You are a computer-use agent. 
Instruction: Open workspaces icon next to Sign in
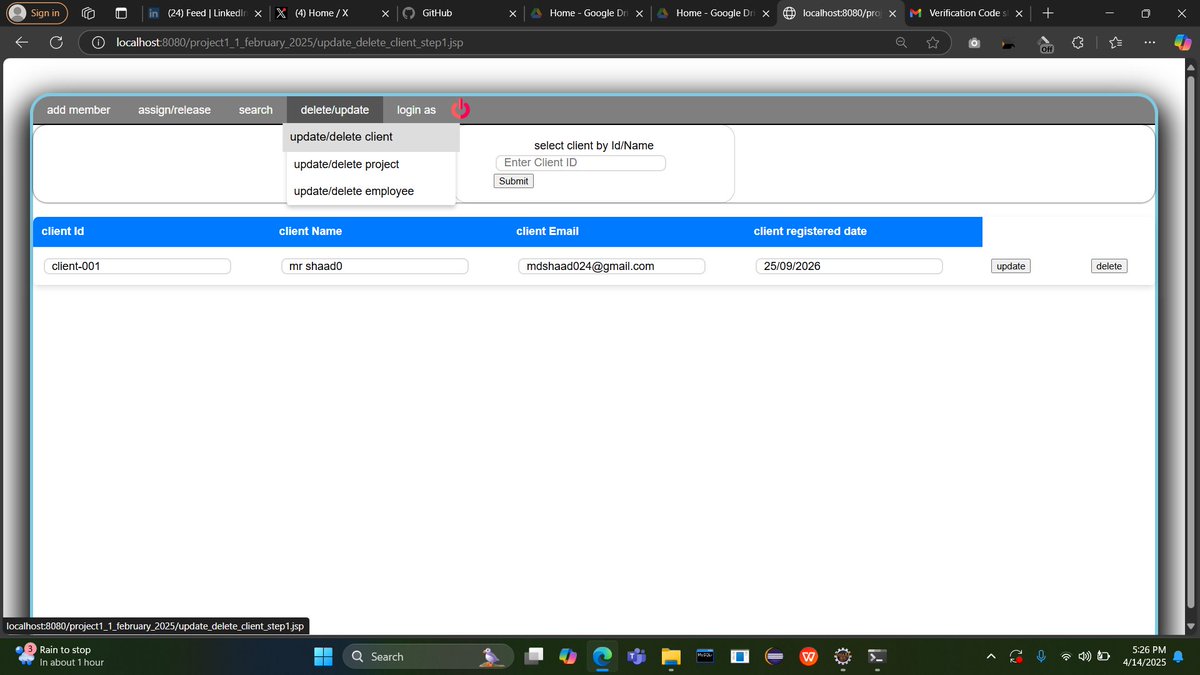[87, 13]
